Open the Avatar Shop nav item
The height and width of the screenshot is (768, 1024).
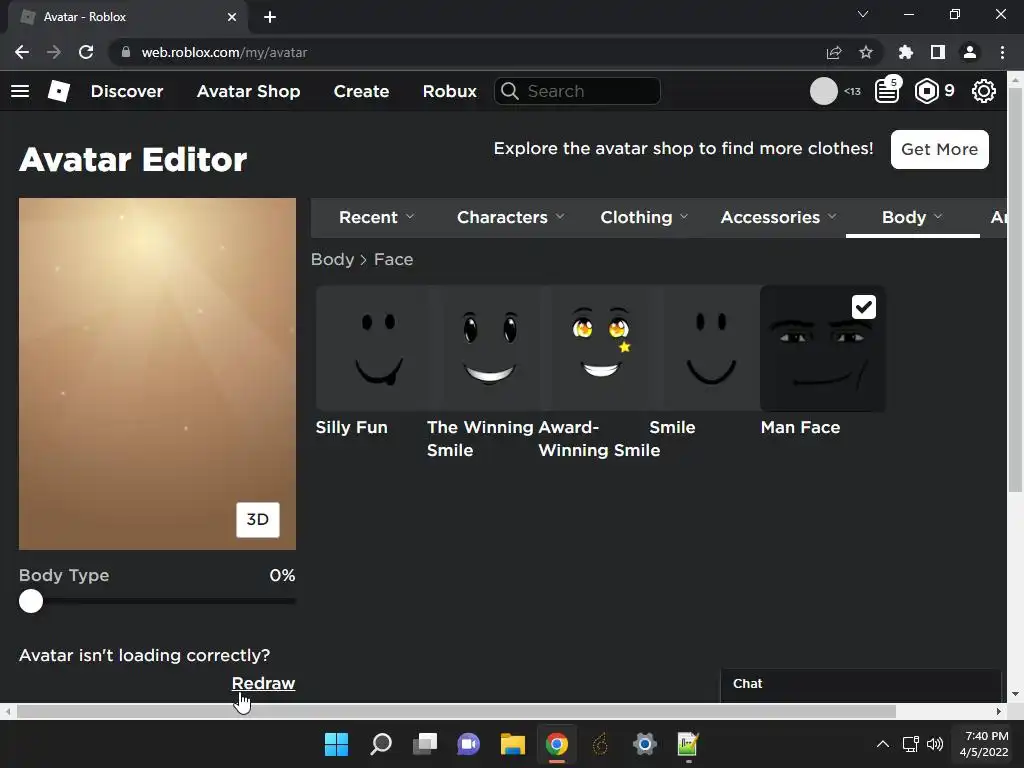[x=249, y=91]
